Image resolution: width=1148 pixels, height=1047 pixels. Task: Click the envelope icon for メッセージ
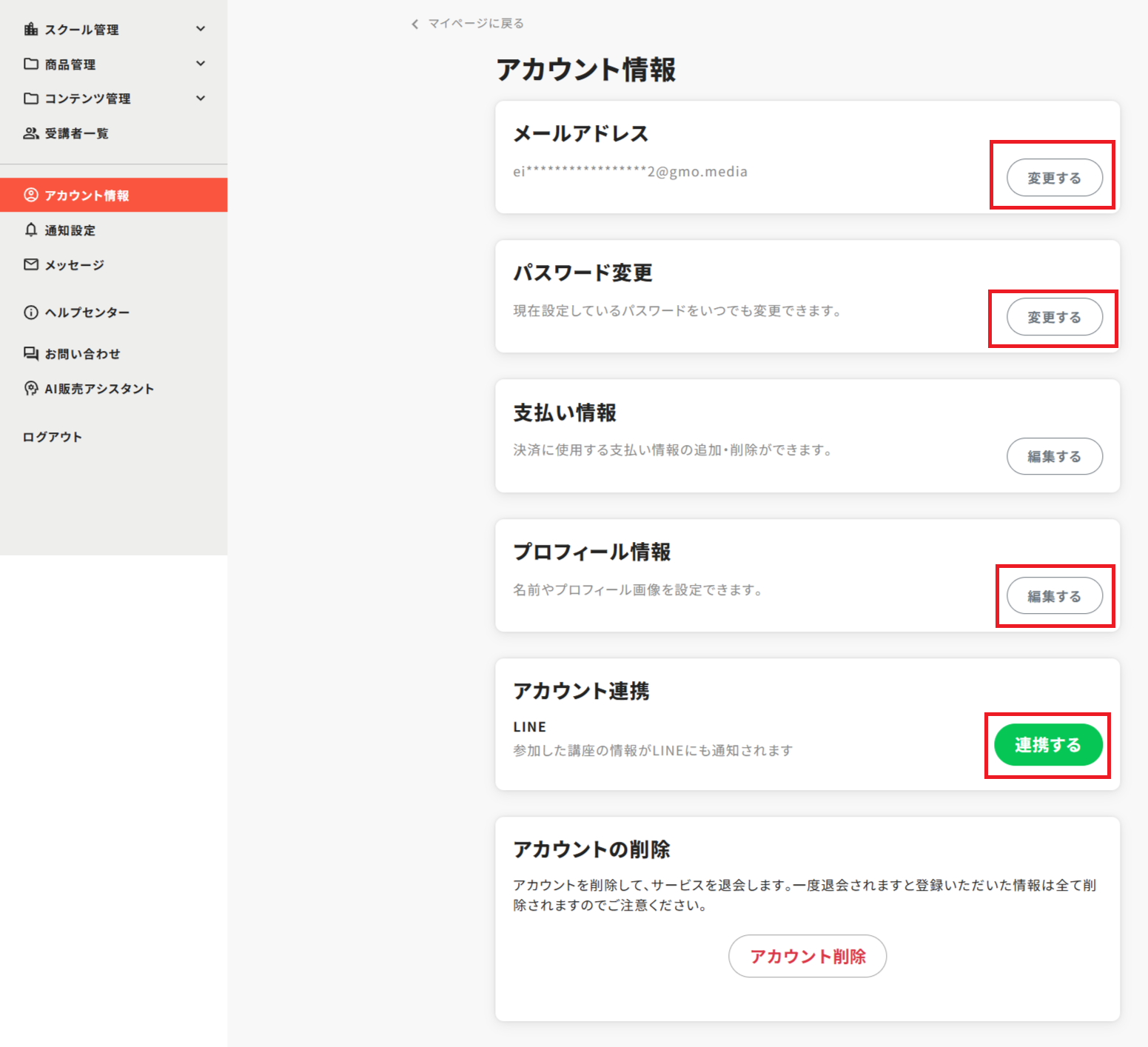(x=30, y=265)
